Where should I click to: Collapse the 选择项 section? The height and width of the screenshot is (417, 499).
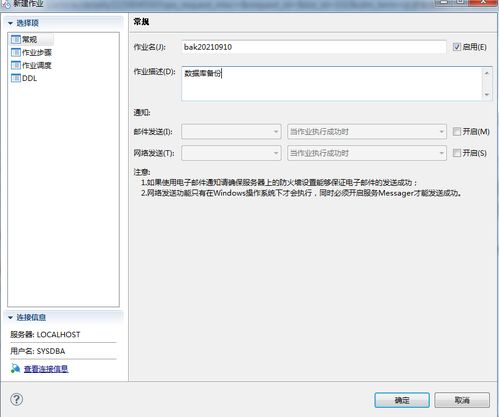(10, 23)
